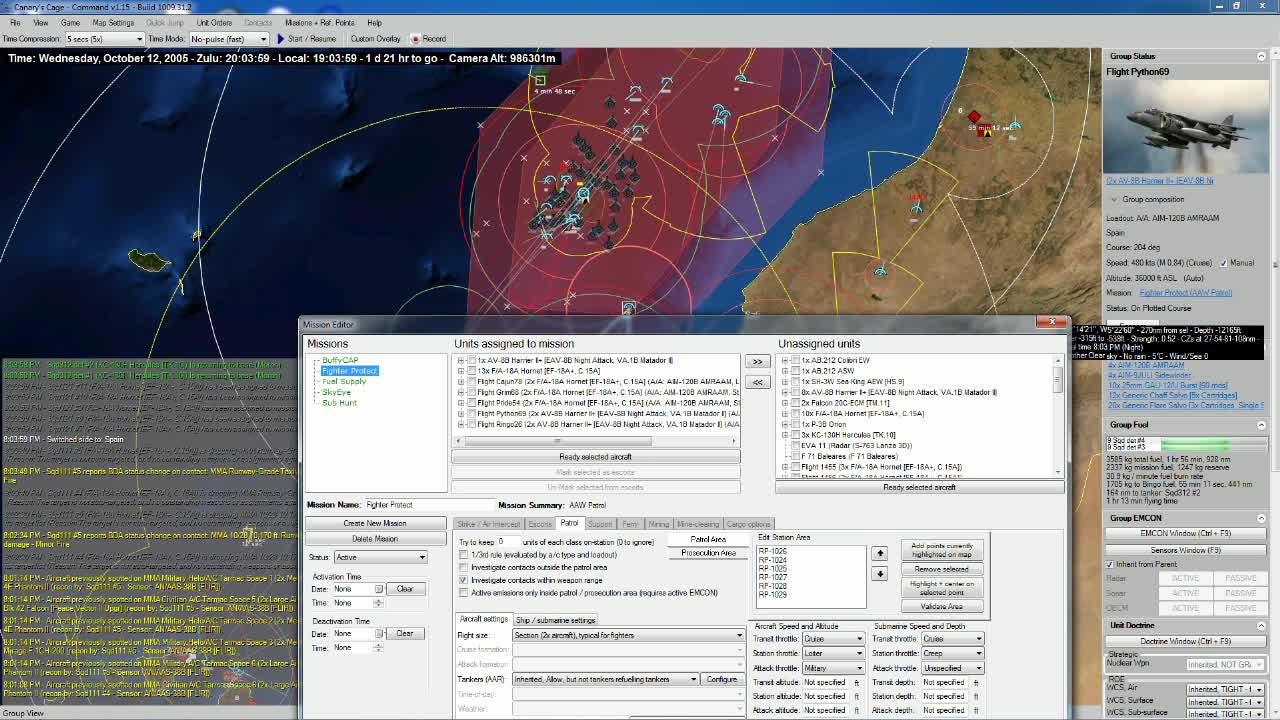The width and height of the screenshot is (1280, 720).
Task: Open the mission Status dropdown
Action: tap(380, 557)
